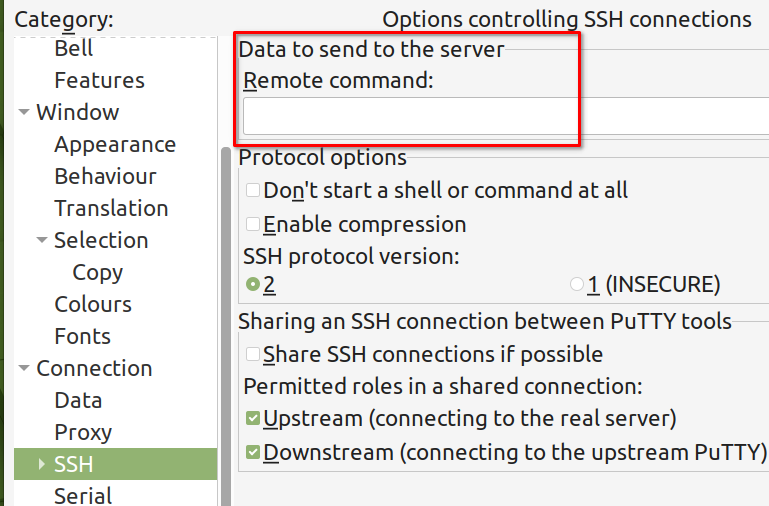The height and width of the screenshot is (506, 769).
Task: Select SSH protocol version 1 (INSECURE)
Action: tap(577, 285)
